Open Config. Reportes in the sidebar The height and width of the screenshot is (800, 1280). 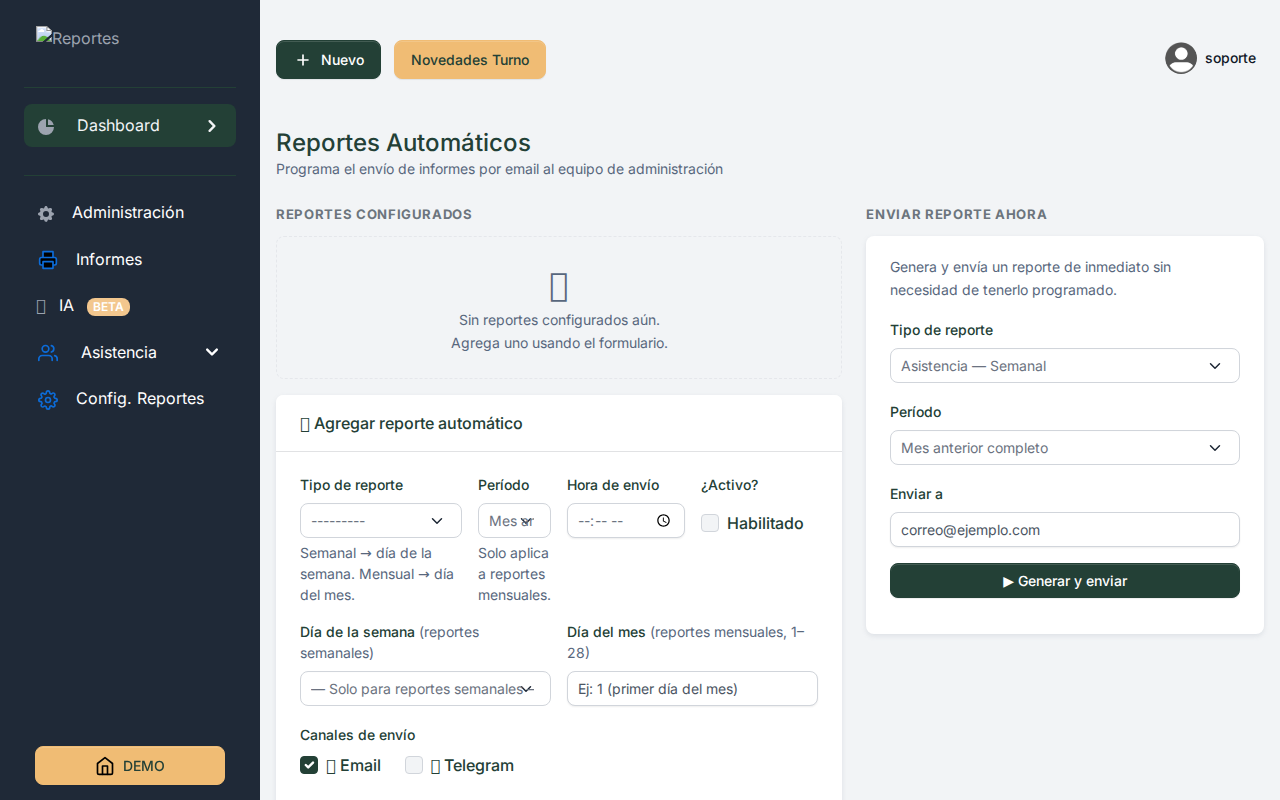tap(130, 399)
